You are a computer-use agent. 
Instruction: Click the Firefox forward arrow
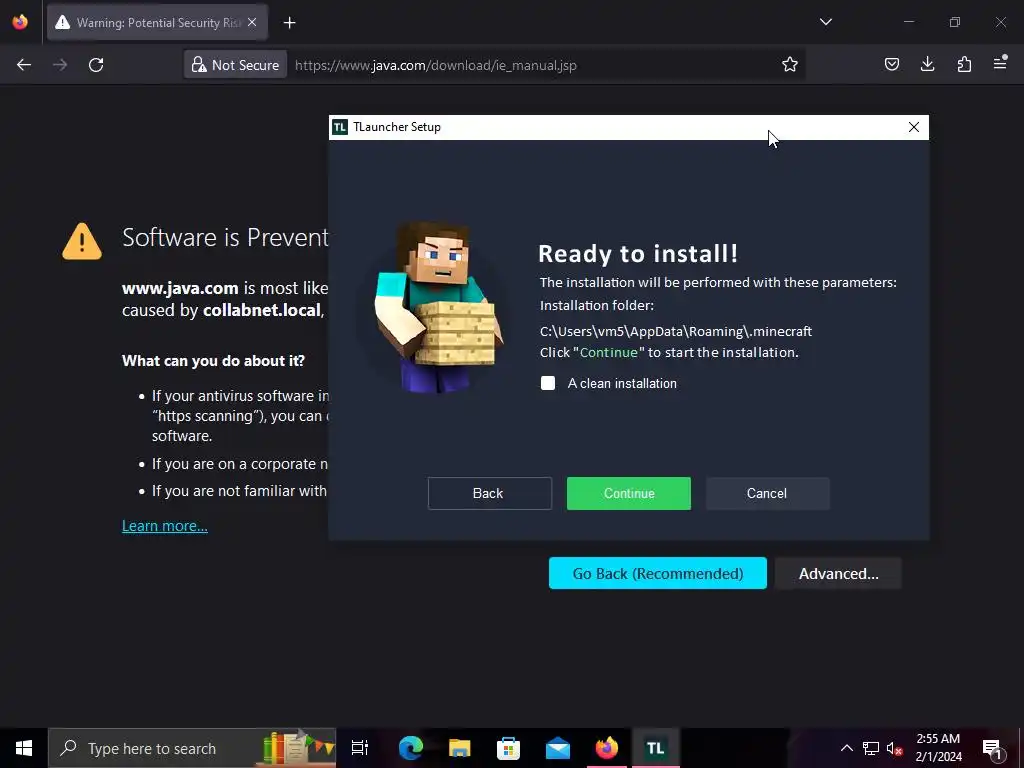tap(60, 65)
